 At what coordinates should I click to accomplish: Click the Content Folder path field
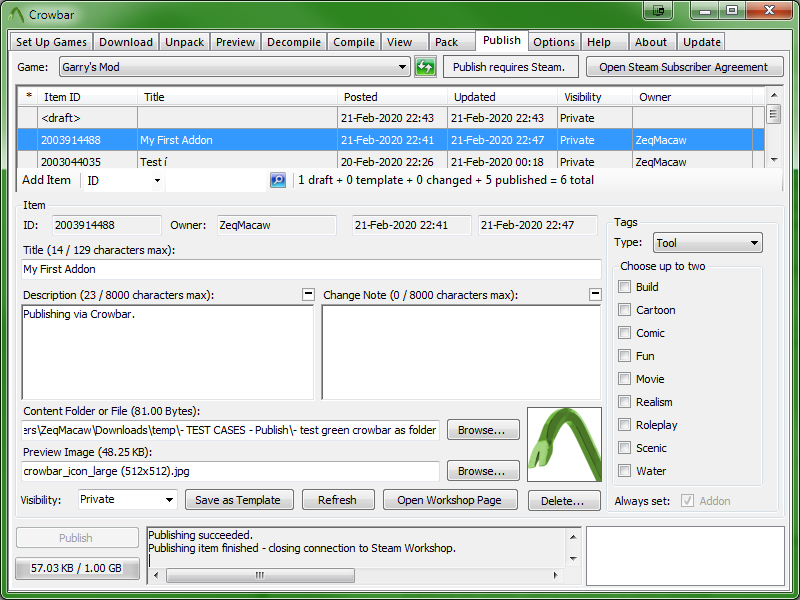(x=231, y=430)
